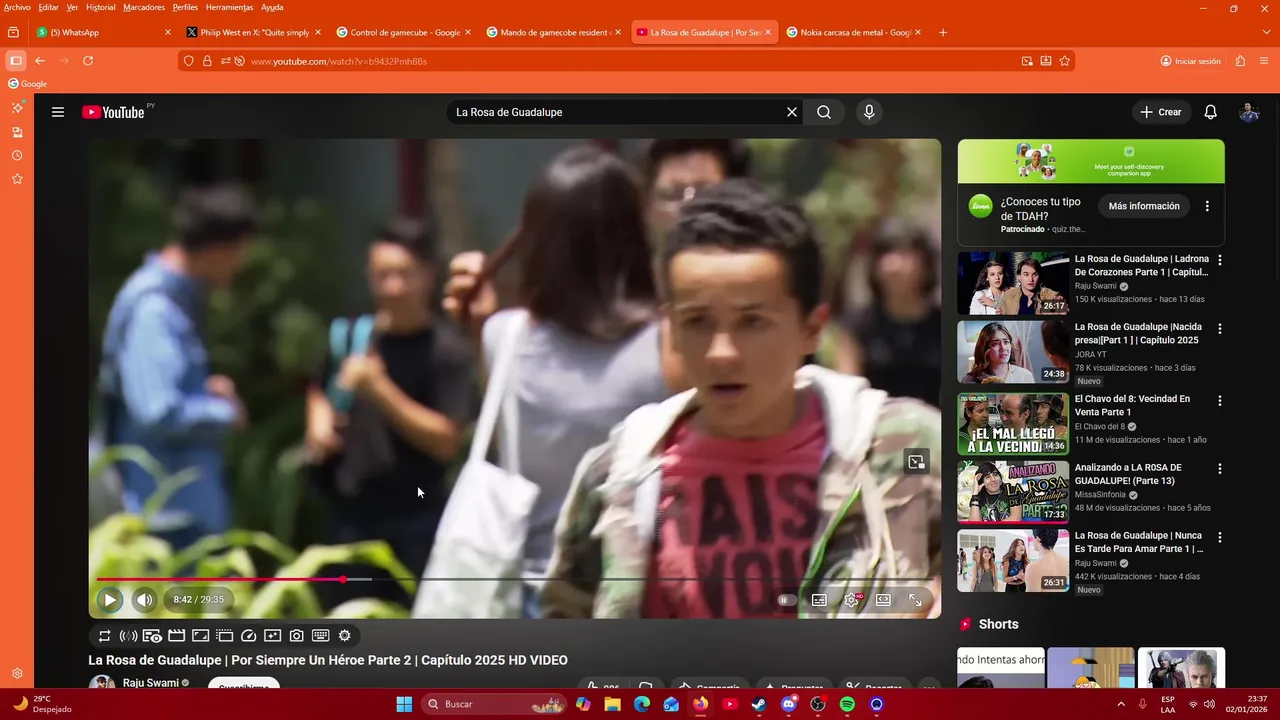Reload the page
This screenshot has height=720, width=1280.
pyautogui.click(x=88, y=61)
